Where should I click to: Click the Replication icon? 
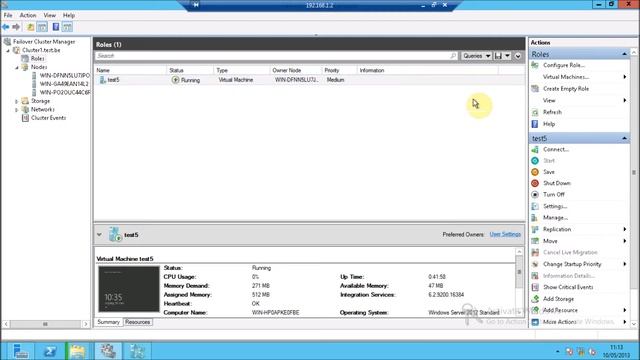[535, 229]
